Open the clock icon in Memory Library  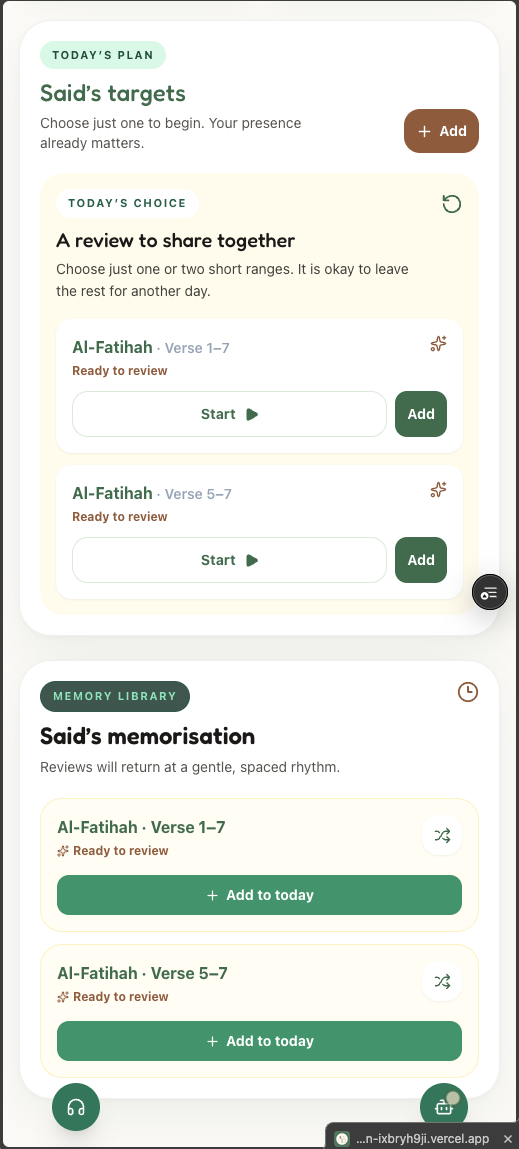point(468,692)
